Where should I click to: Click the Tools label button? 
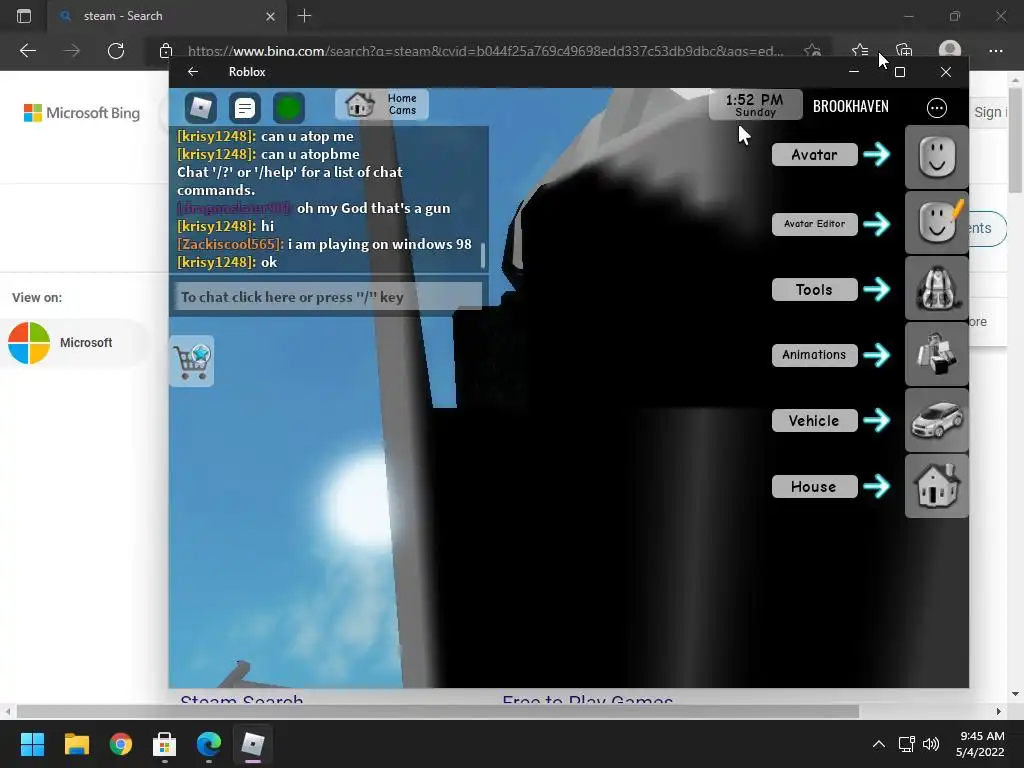(814, 289)
